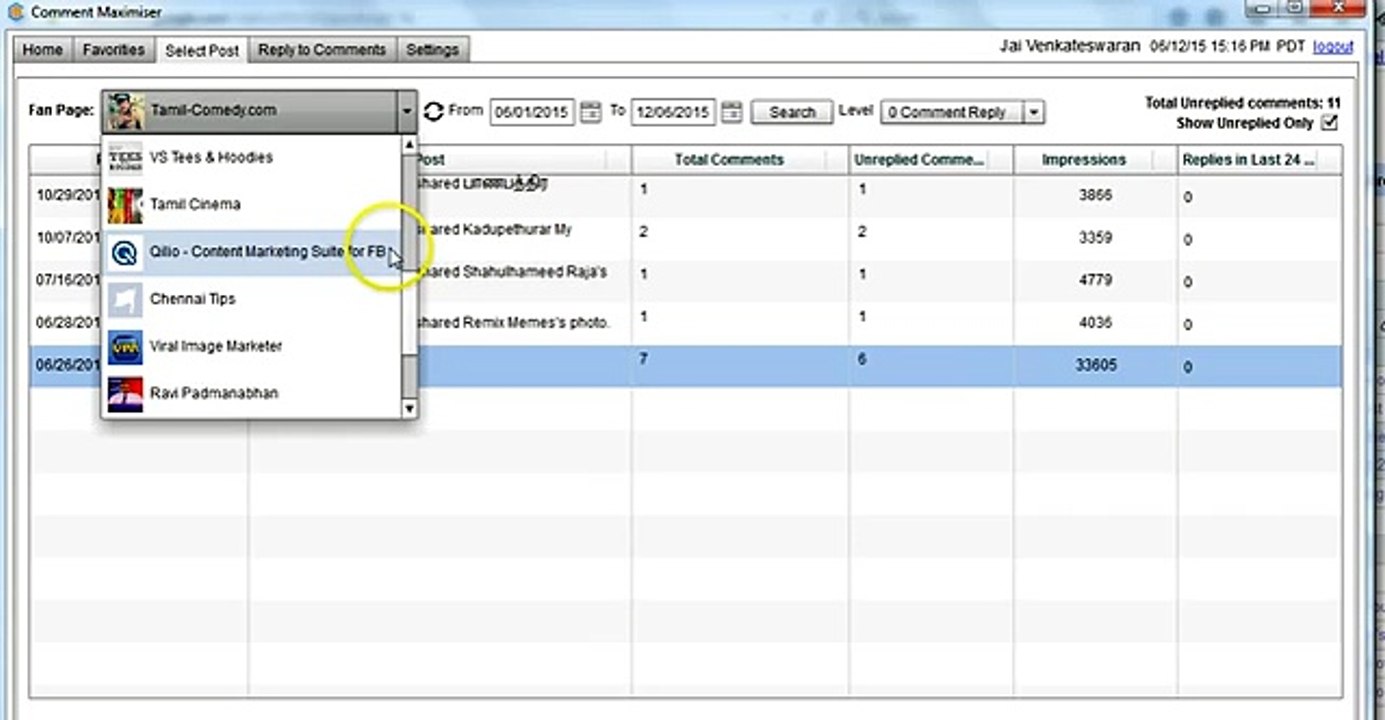This screenshot has height=720, width=1385.
Task: Click the refresh icon beside From
Action: click(x=433, y=111)
